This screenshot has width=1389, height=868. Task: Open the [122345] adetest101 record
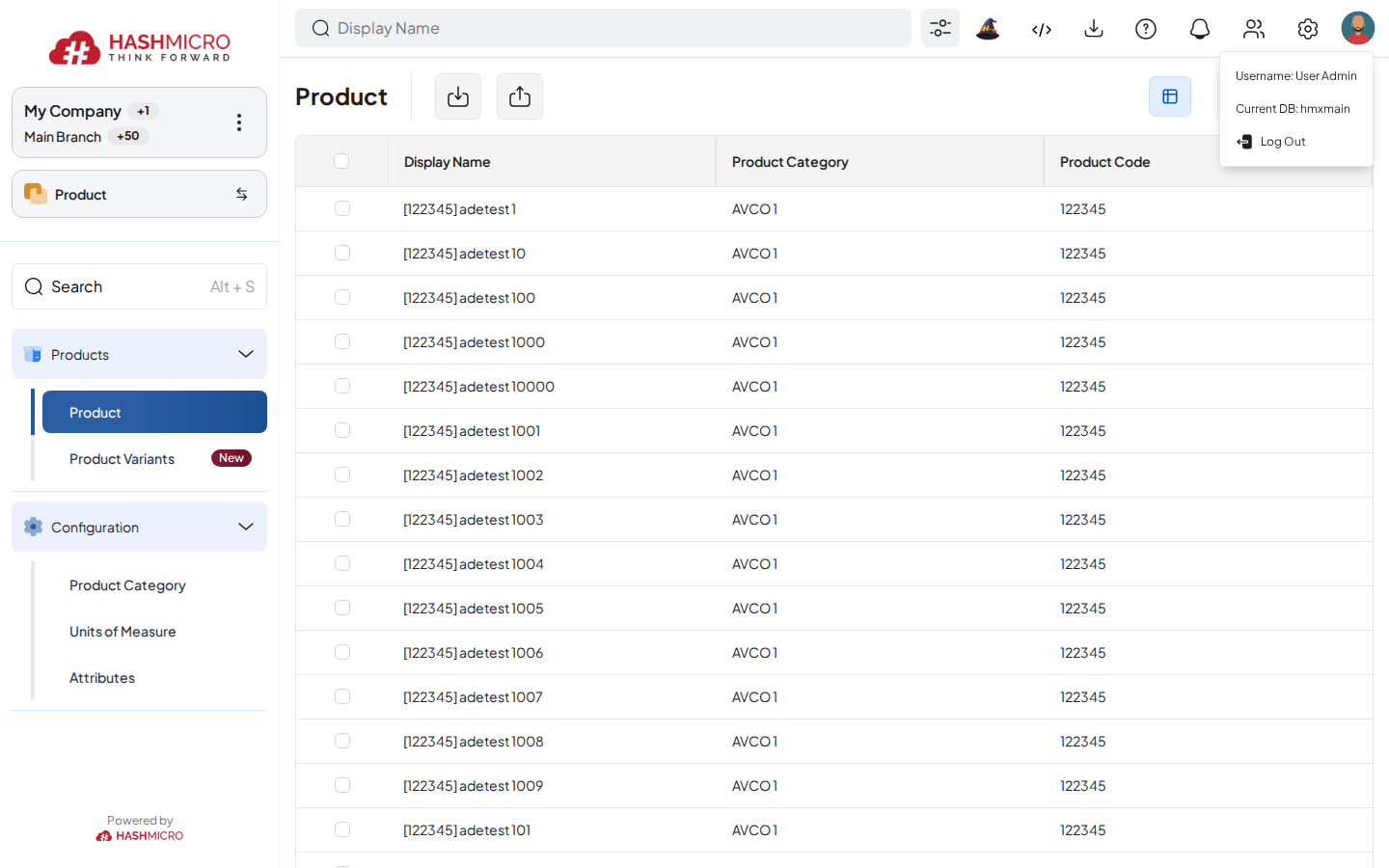pos(467,830)
